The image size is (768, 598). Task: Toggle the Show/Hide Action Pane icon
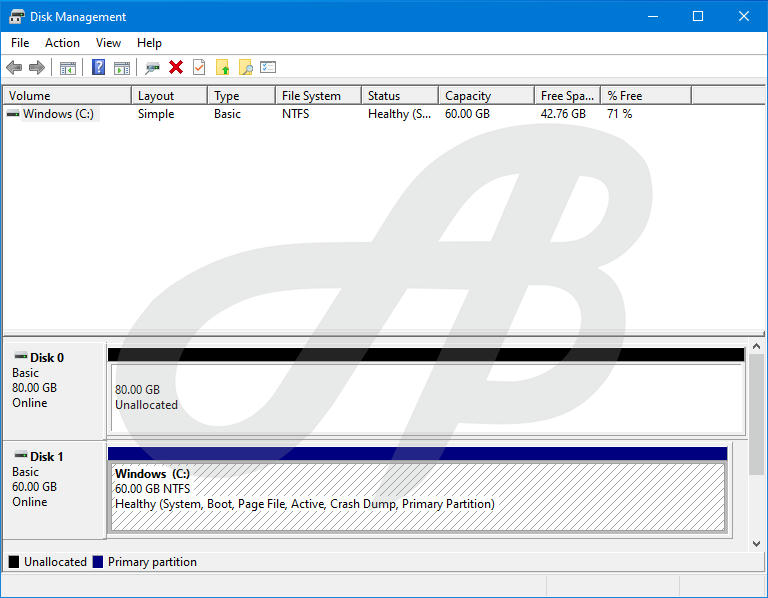point(122,68)
